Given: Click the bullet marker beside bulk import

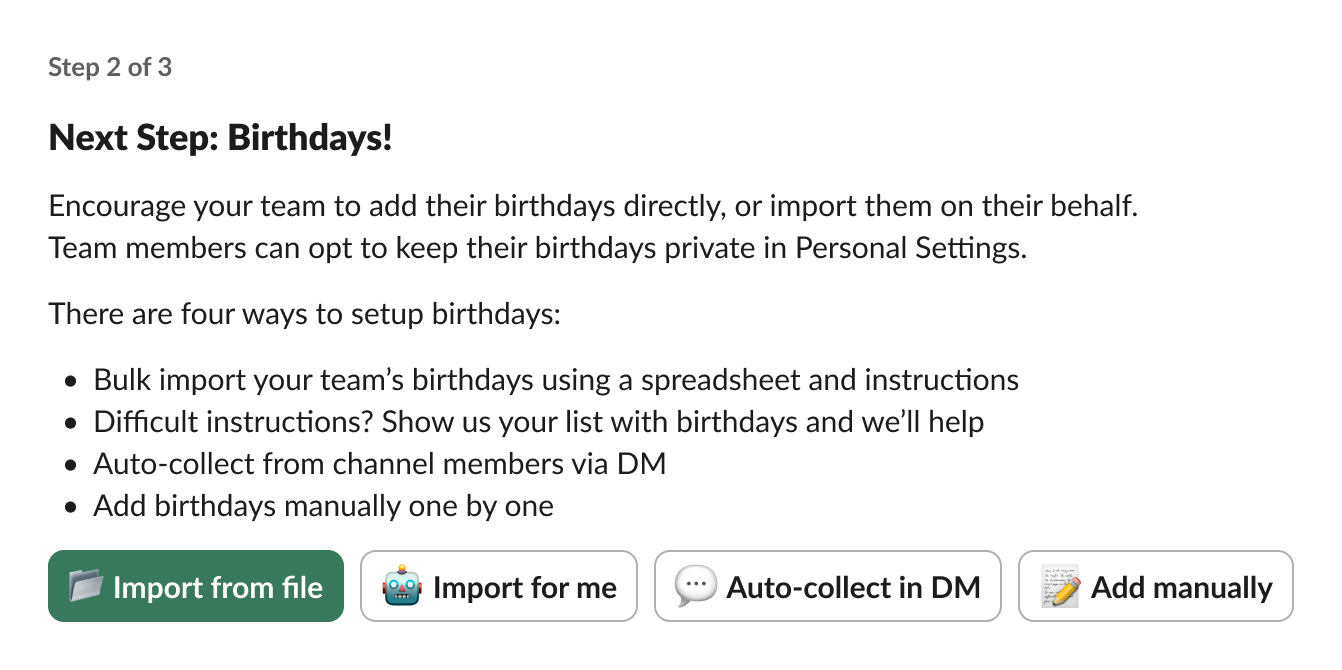Looking at the screenshot, I should click(x=70, y=380).
